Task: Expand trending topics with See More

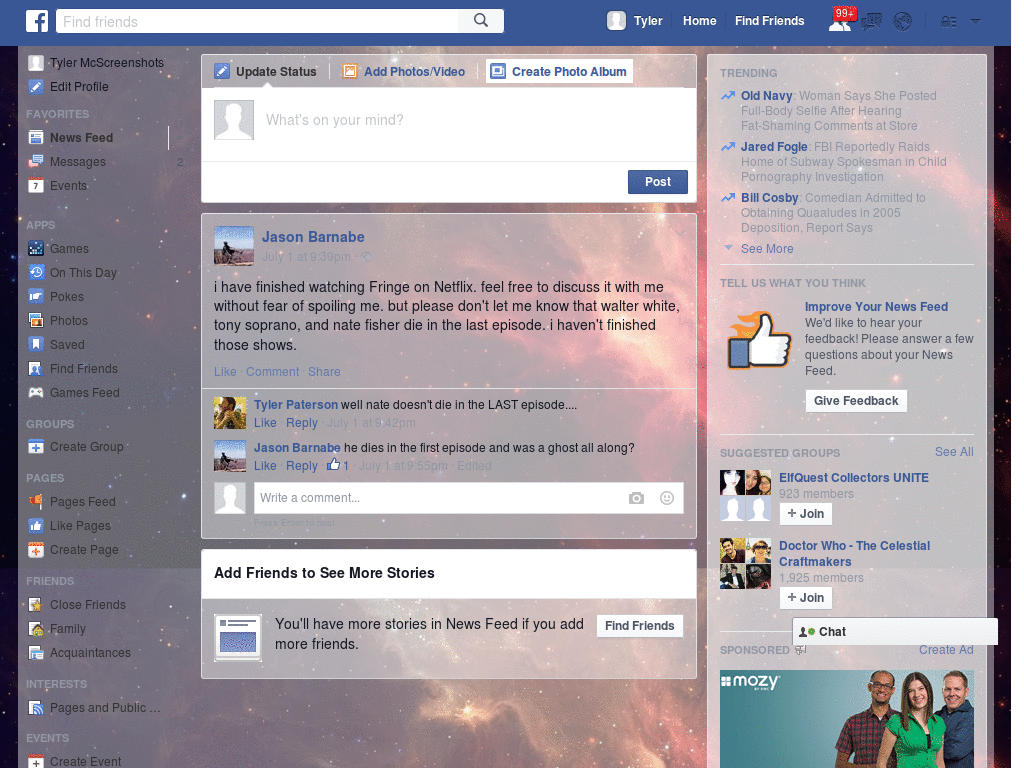Action: (x=767, y=249)
